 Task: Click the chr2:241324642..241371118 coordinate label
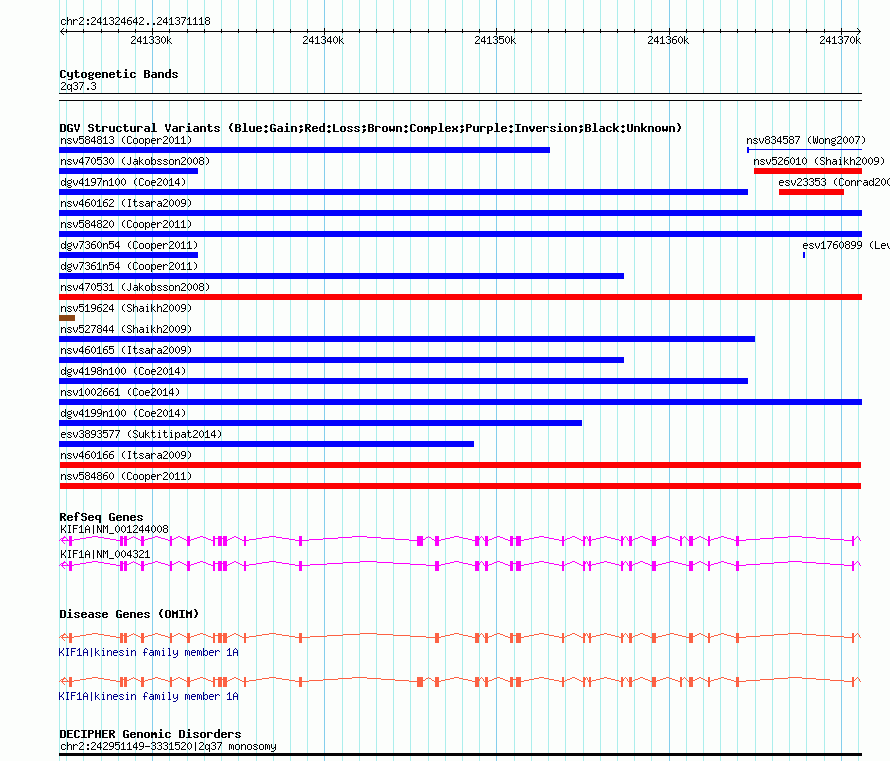[135, 21]
